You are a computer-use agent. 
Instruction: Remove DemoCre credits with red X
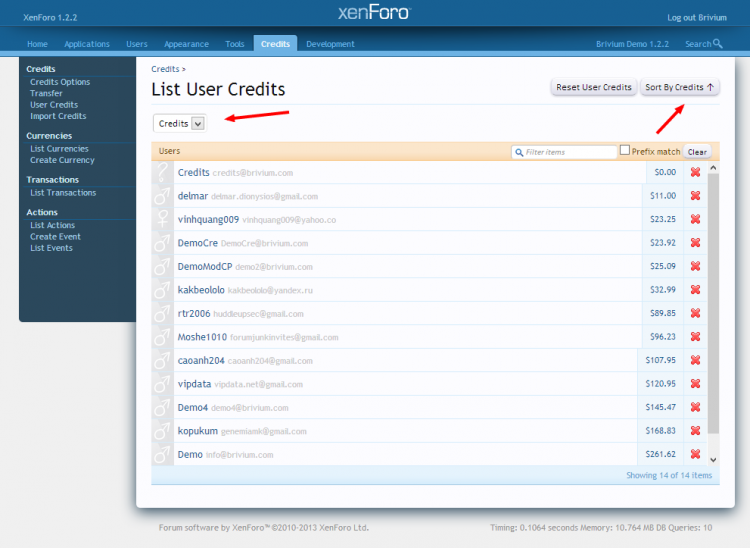tap(695, 242)
